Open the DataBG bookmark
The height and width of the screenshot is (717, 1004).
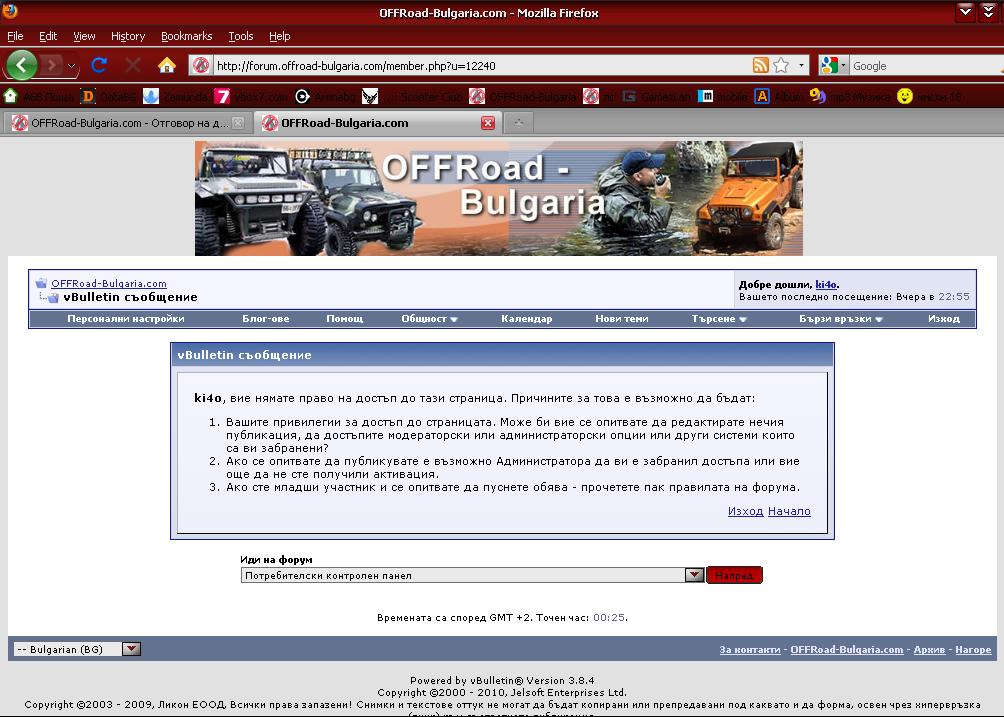point(108,97)
